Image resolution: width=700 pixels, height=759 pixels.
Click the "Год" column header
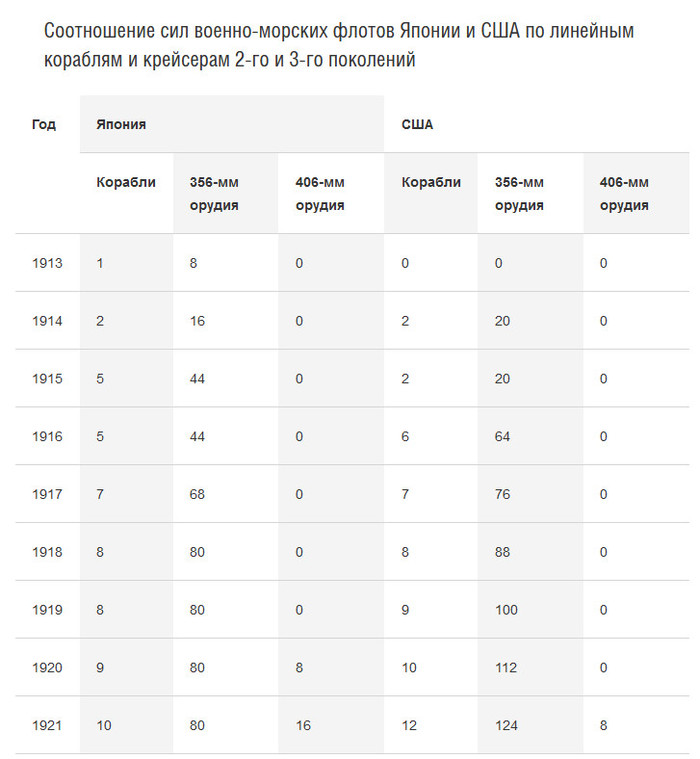point(44,125)
